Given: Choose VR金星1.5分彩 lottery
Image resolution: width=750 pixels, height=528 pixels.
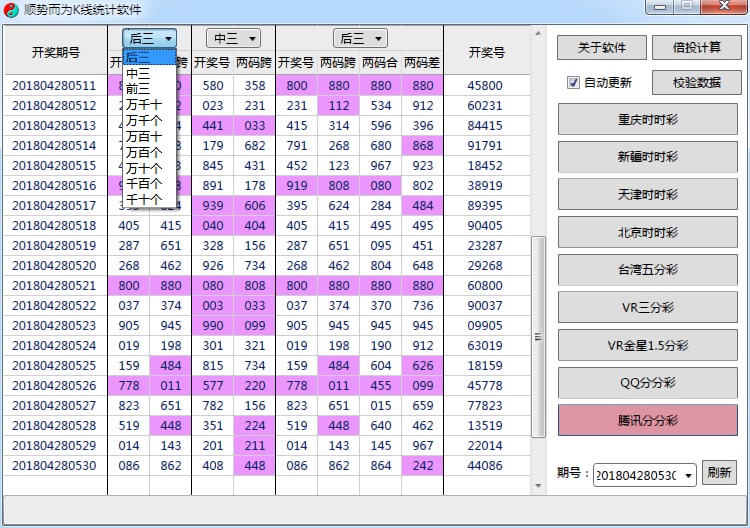Looking at the screenshot, I should 647,345.
